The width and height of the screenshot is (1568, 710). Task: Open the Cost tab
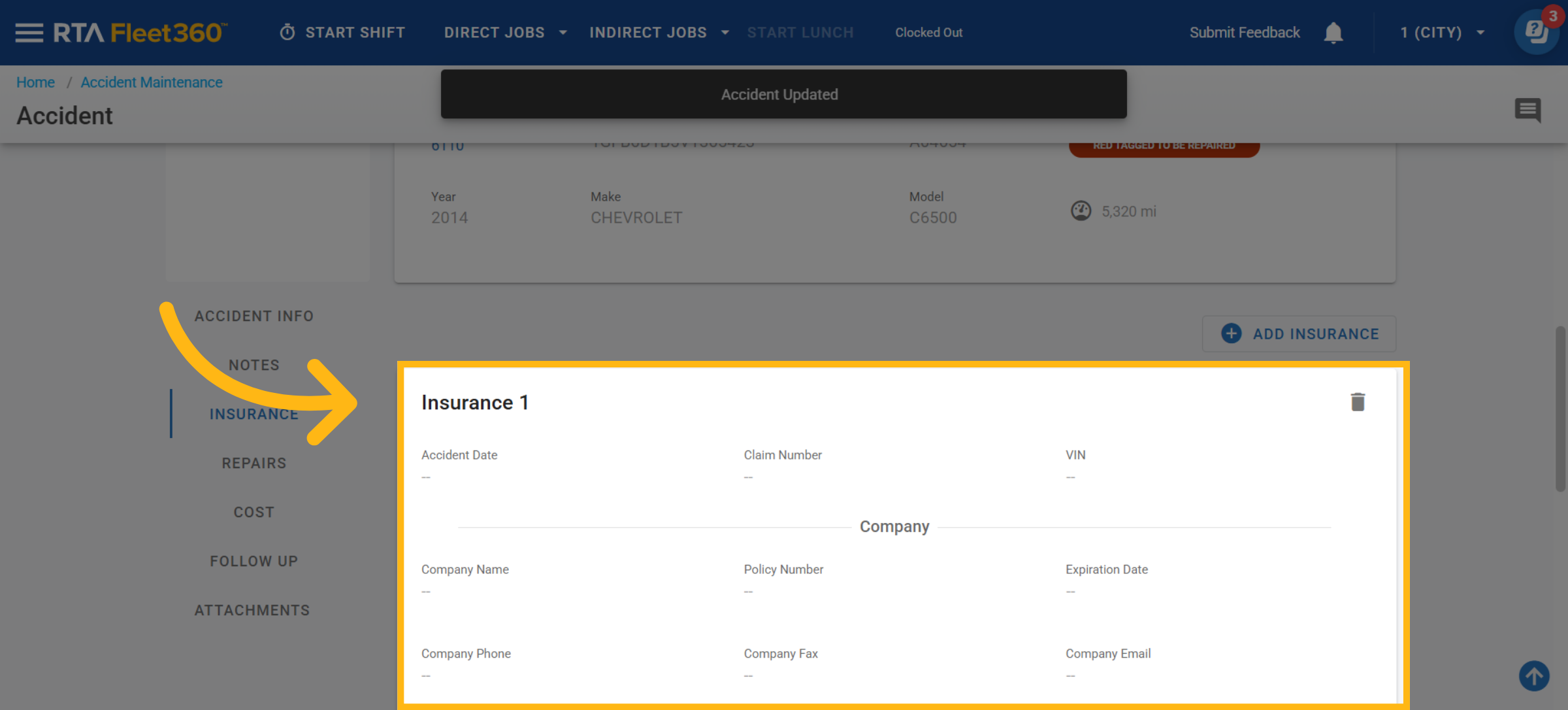point(253,512)
